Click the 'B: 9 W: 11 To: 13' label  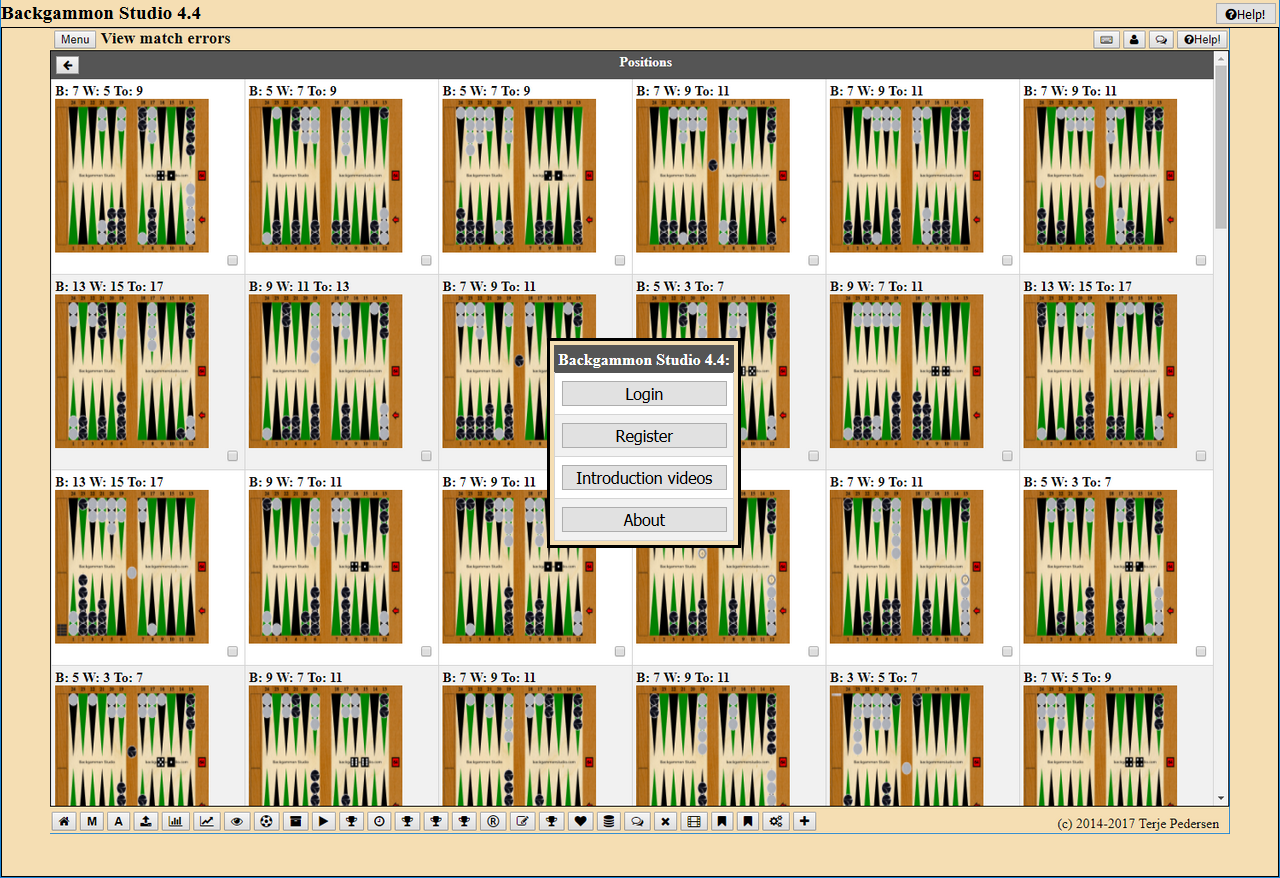[x=299, y=287]
